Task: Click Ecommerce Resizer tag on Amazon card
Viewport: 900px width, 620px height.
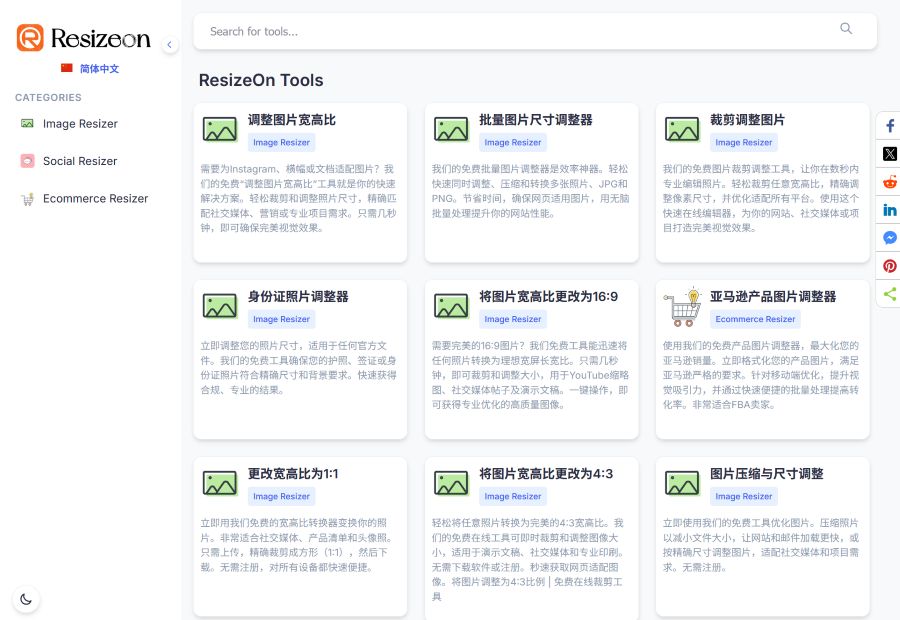Action: click(755, 319)
